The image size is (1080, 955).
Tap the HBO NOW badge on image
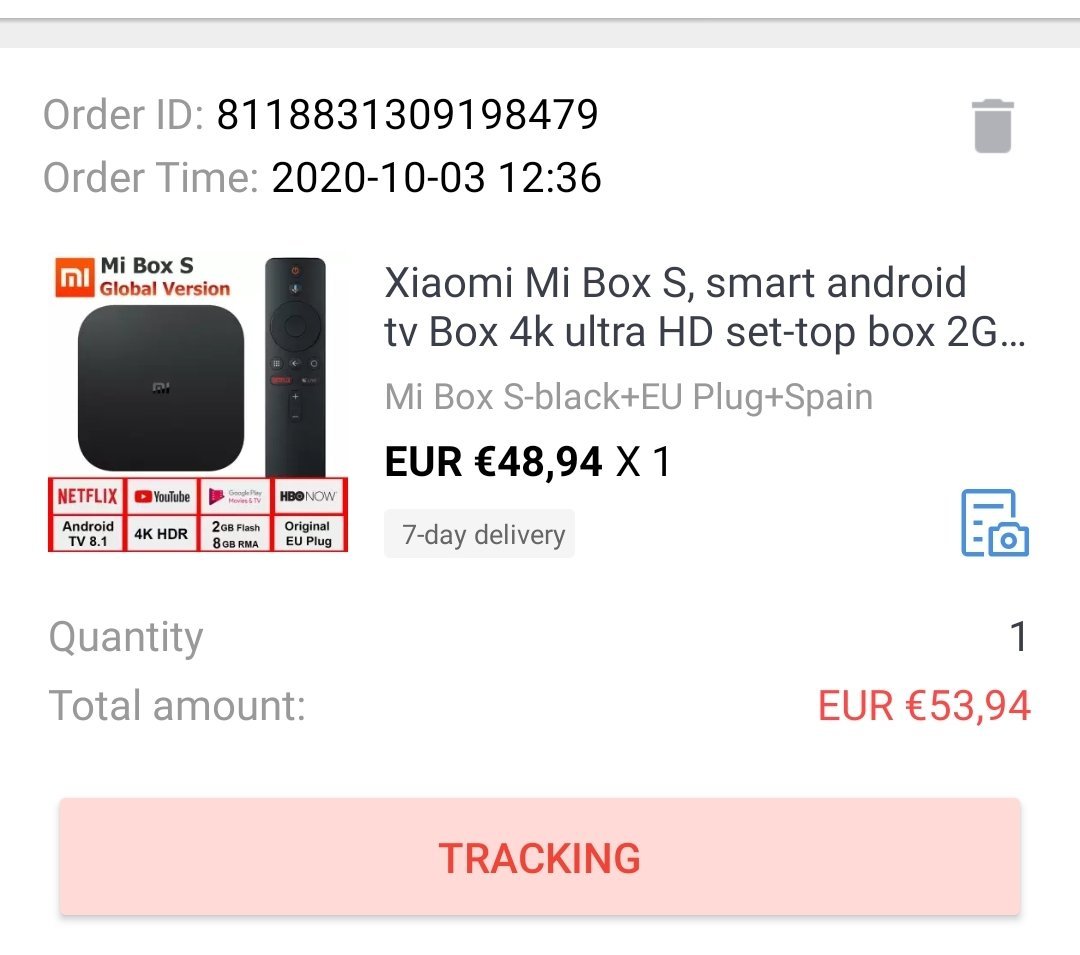click(x=308, y=496)
